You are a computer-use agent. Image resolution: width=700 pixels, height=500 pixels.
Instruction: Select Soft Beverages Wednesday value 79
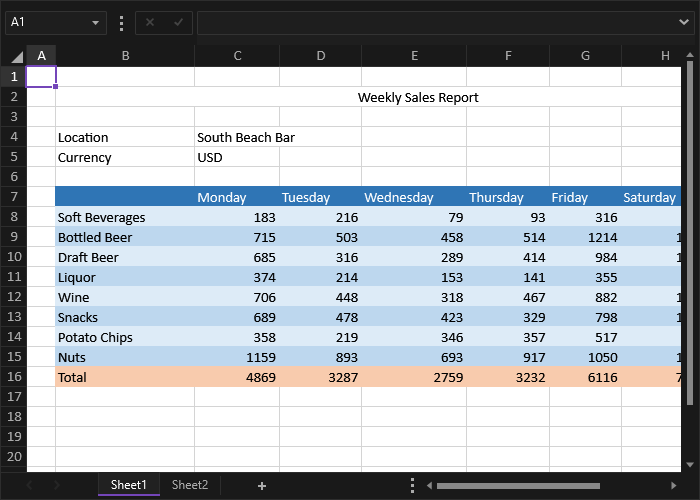414,217
